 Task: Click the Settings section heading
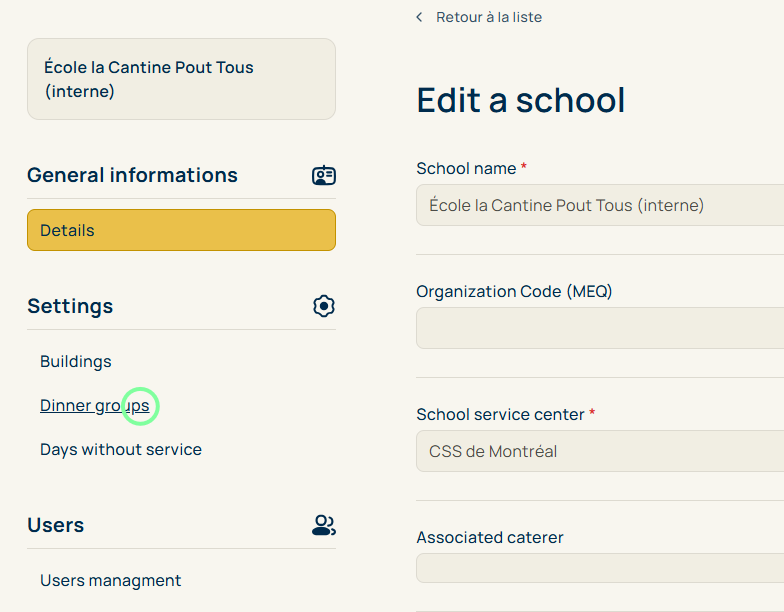click(70, 306)
